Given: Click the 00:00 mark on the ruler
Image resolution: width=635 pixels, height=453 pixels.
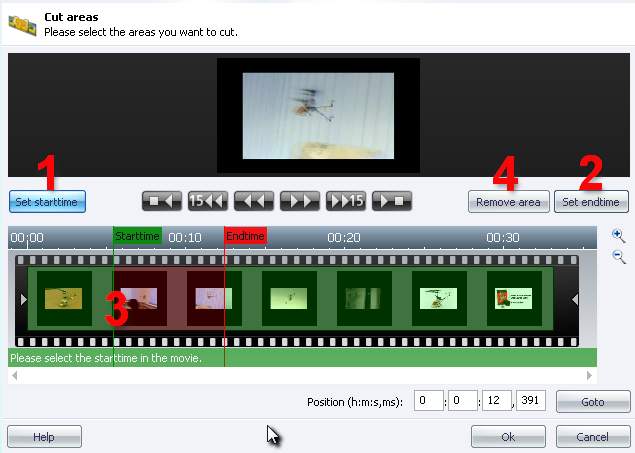Looking at the screenshot, I should coord(27,237).
